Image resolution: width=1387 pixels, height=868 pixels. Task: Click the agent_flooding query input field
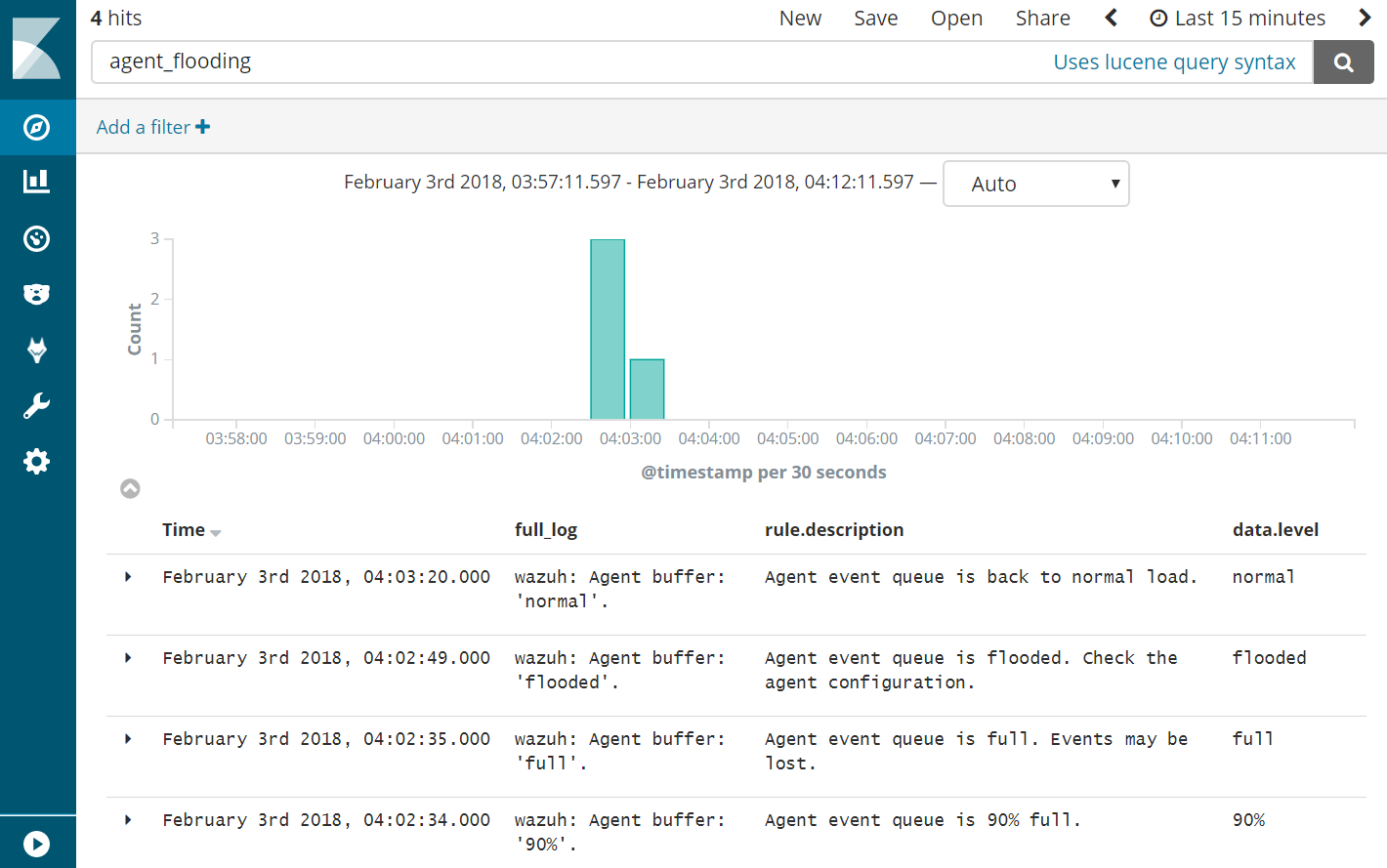tap(567, 62)
